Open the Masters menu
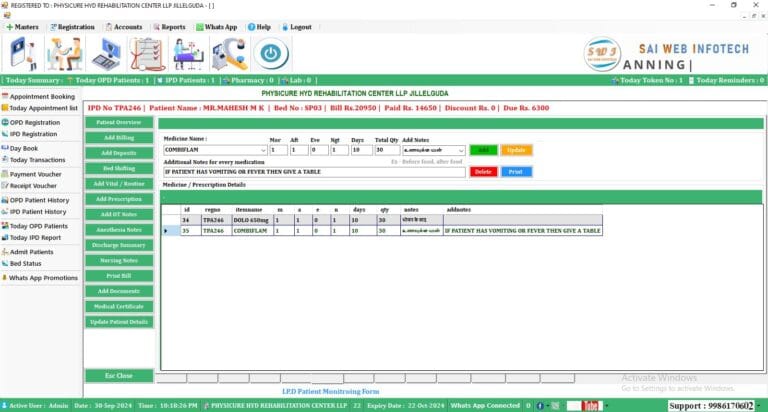This screenshot has width=768, height=412. click(23, 27)
